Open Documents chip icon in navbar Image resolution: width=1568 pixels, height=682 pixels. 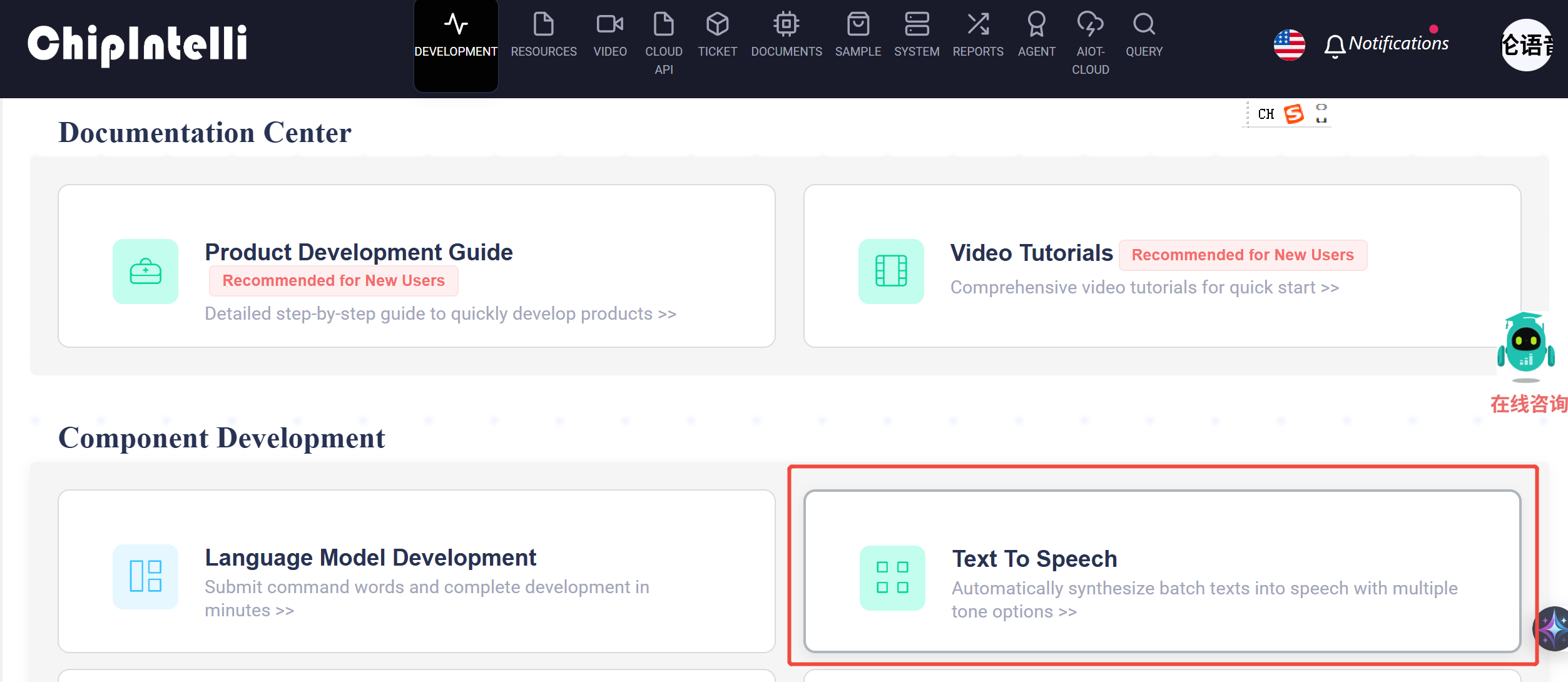pos(786,25)
